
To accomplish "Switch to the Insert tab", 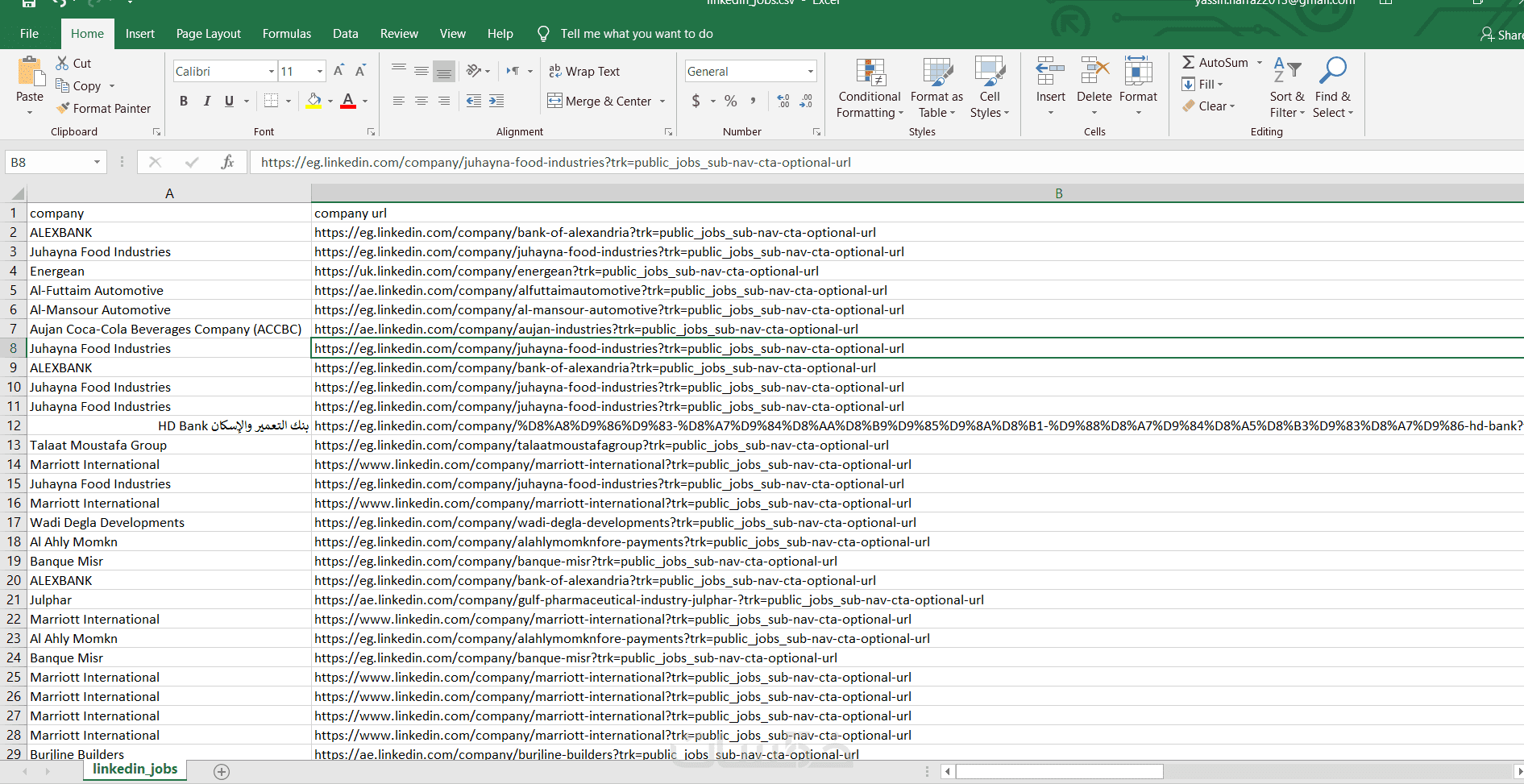I will point(140,33).
